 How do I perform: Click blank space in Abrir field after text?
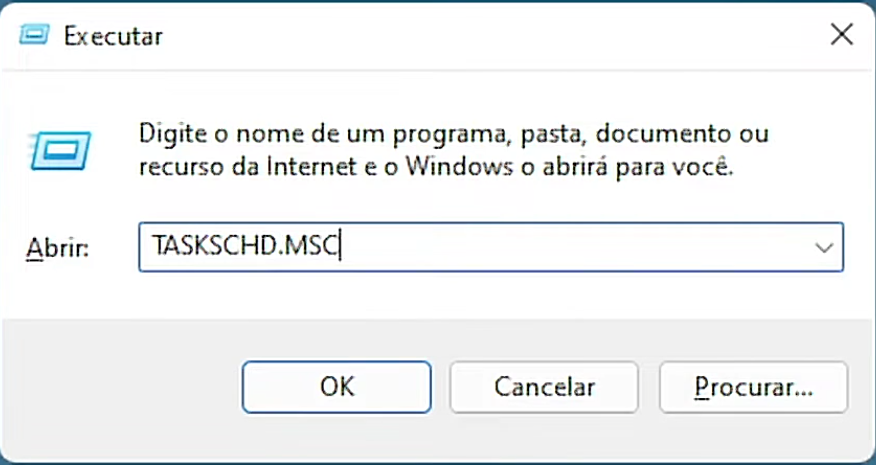pos(580,247)
